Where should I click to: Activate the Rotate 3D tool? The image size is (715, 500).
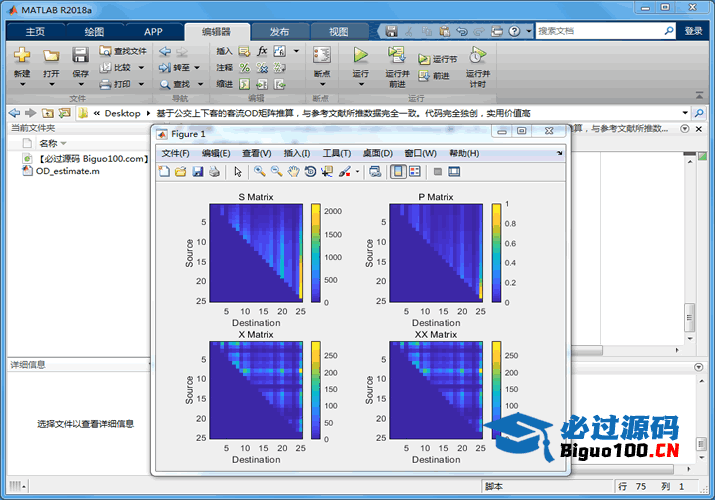click(x=310, y=172)
